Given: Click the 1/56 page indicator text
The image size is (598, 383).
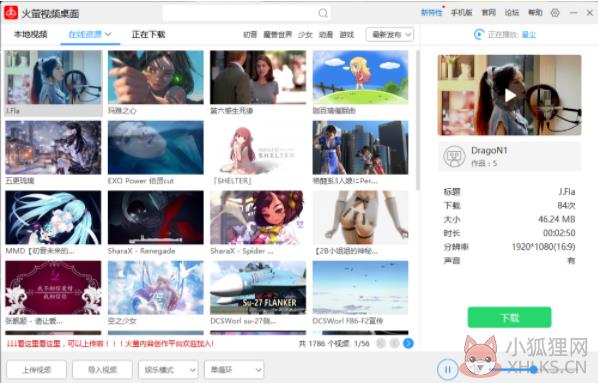Looking at the screenshot, I should point(362,344).
